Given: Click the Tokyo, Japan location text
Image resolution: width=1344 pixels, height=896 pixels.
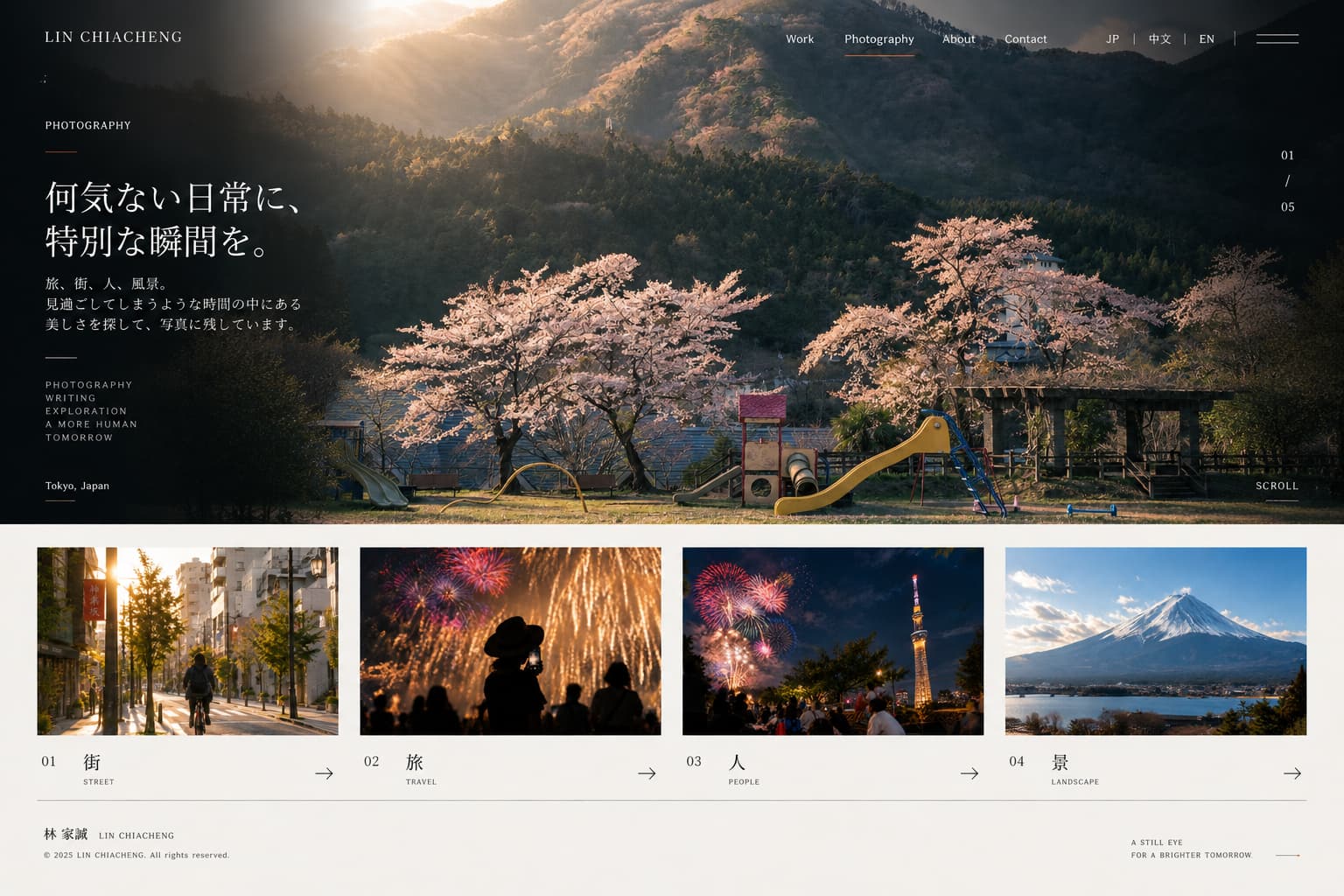Looking at the screenshot, I should pyautogui.click(x=77, y=486).
